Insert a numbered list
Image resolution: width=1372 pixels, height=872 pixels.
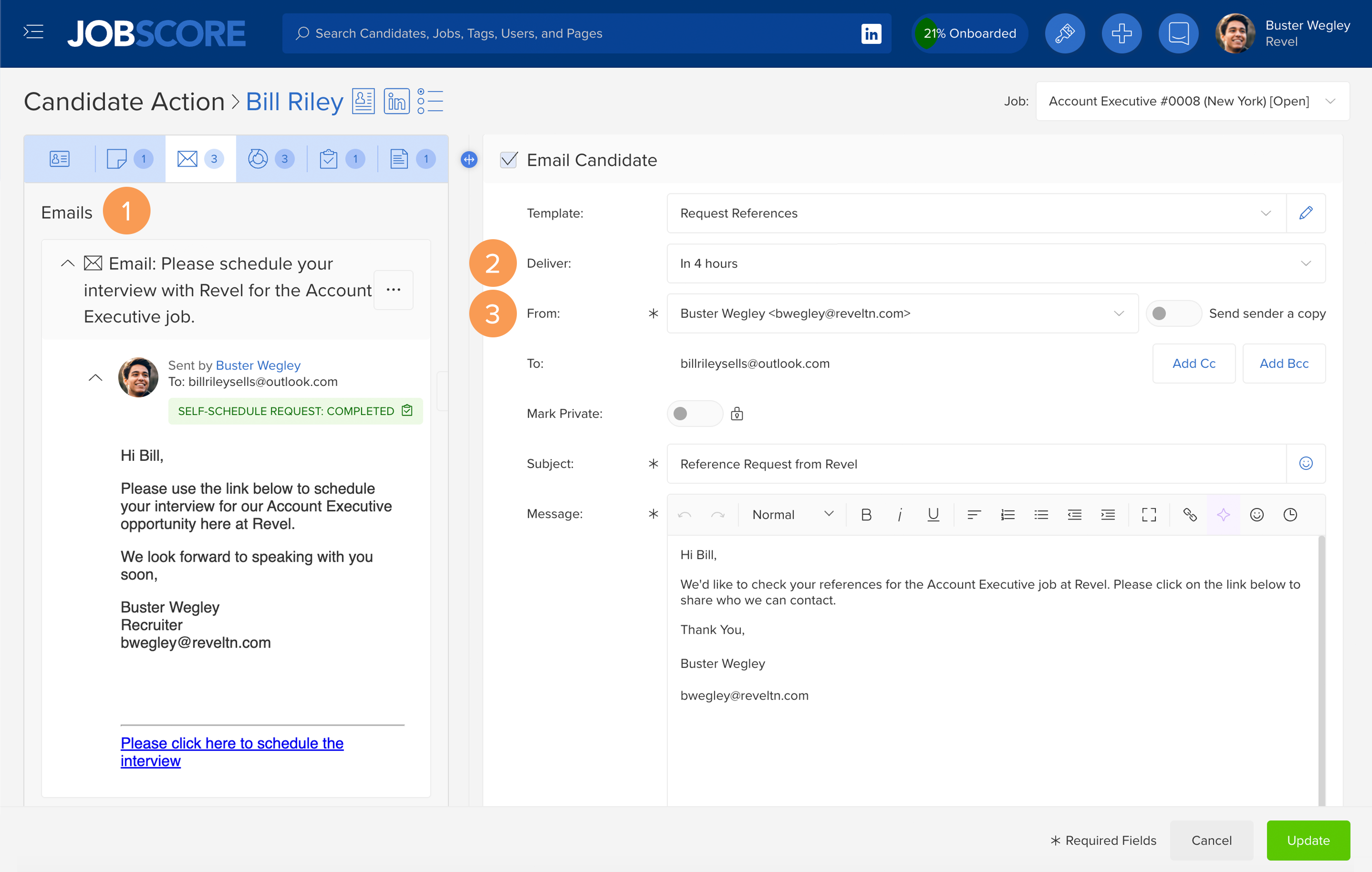[x=1008, y=515]
